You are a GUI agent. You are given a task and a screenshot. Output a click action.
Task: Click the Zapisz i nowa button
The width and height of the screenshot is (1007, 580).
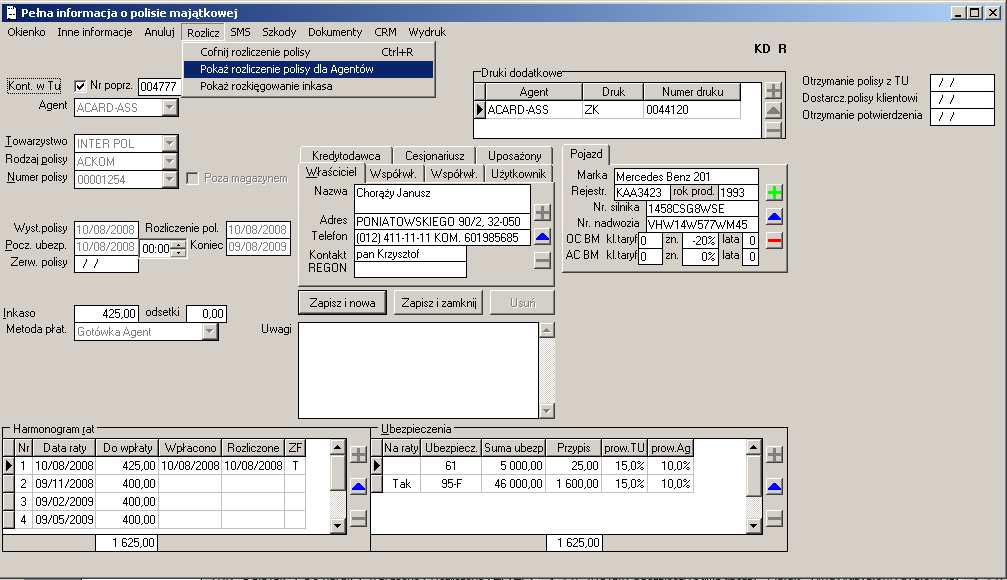[342, 303]
